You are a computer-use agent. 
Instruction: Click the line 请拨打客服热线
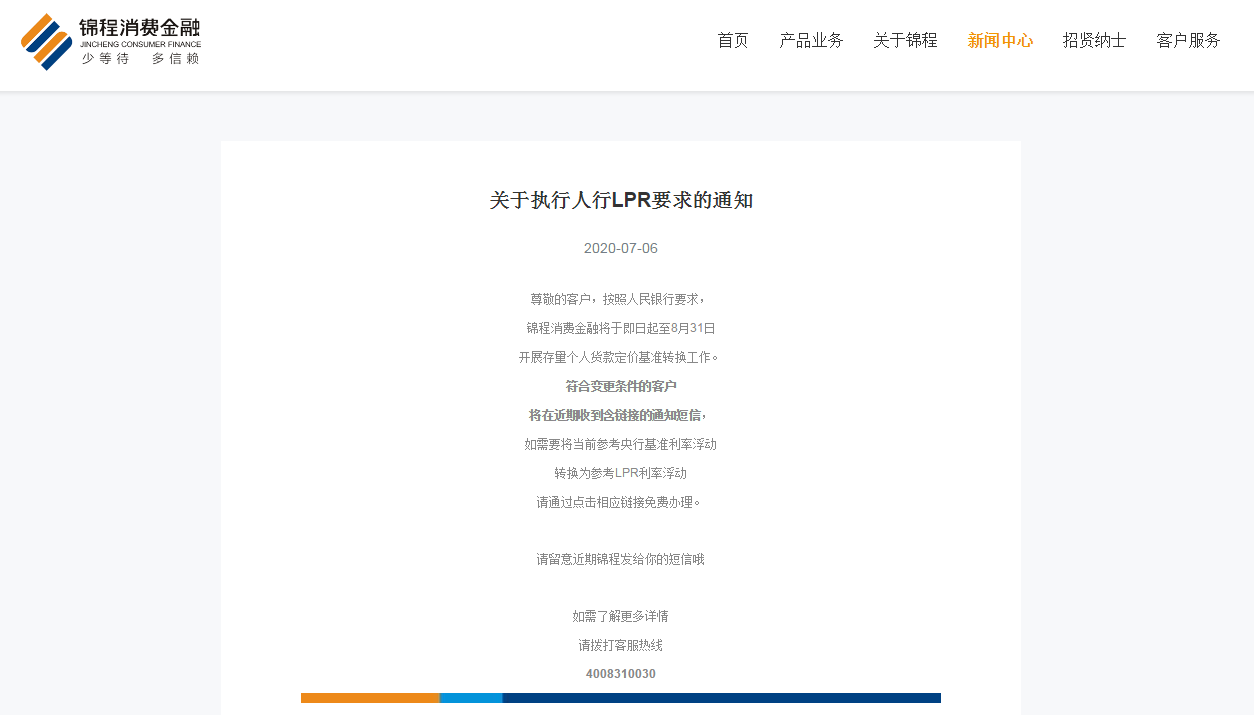(621, 645)
